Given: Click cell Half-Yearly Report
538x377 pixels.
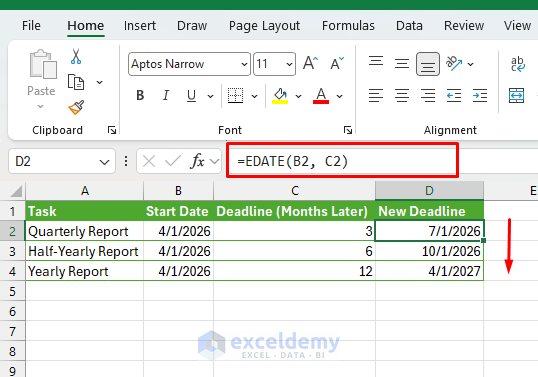Looking at the screenshot, I should tap(84, 251).
